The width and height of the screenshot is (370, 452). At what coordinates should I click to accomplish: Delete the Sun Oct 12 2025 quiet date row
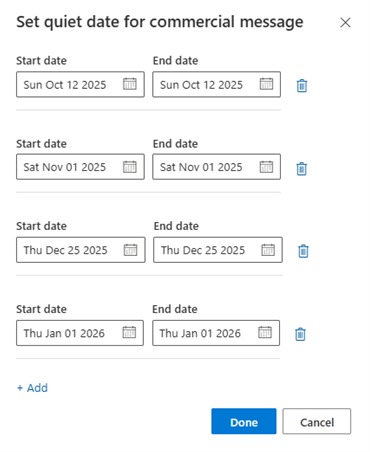point(302,86)
